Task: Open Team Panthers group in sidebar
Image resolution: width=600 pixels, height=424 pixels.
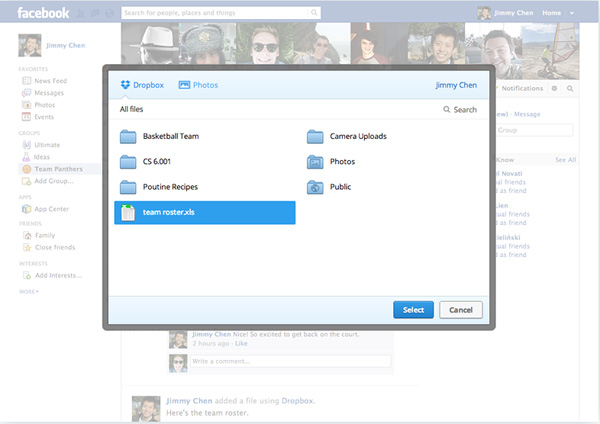Action: click(x=59, y=169)
